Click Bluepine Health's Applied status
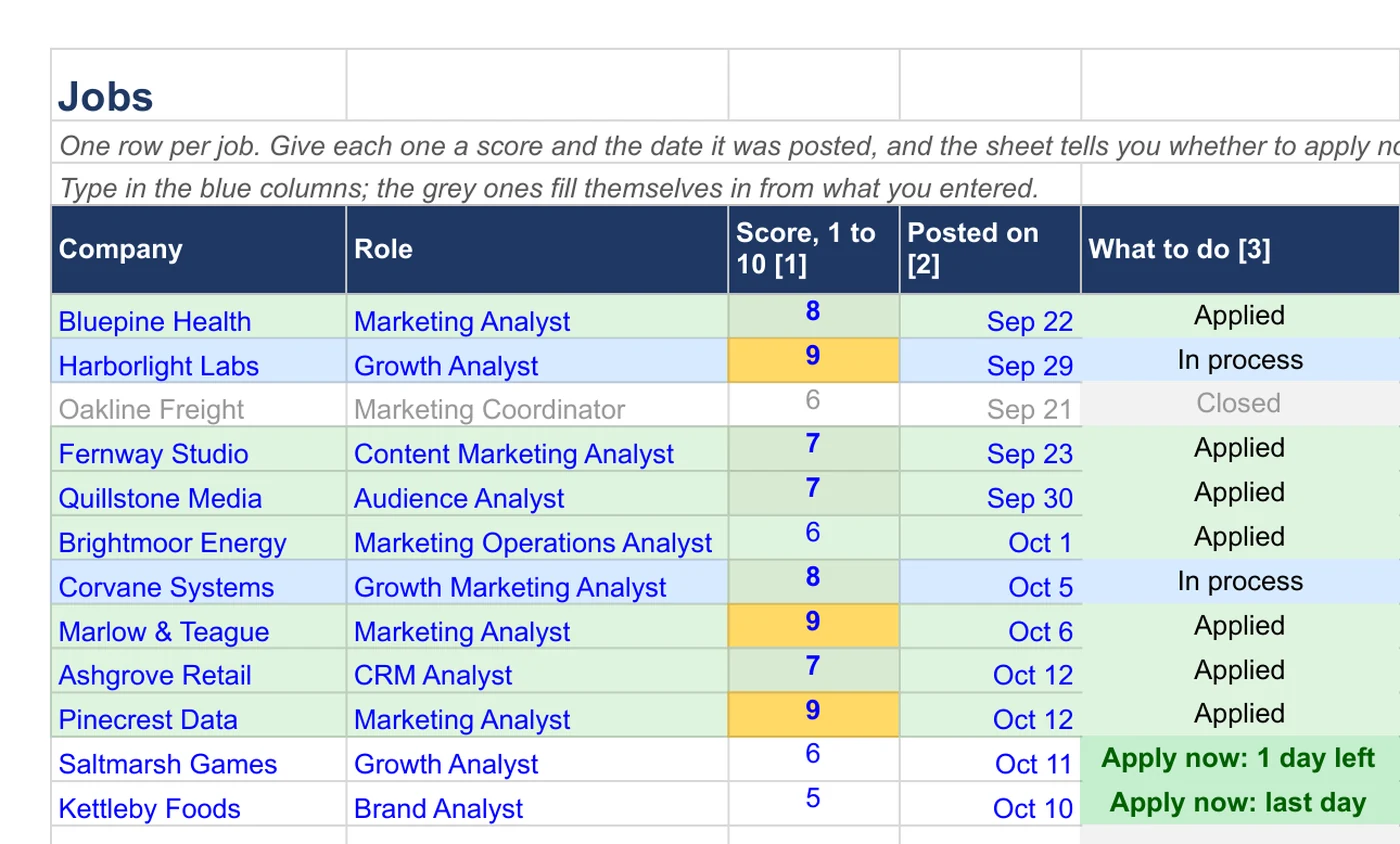Image resolution: width=1400 pixels, height=844 pixels. [1240, 316]
